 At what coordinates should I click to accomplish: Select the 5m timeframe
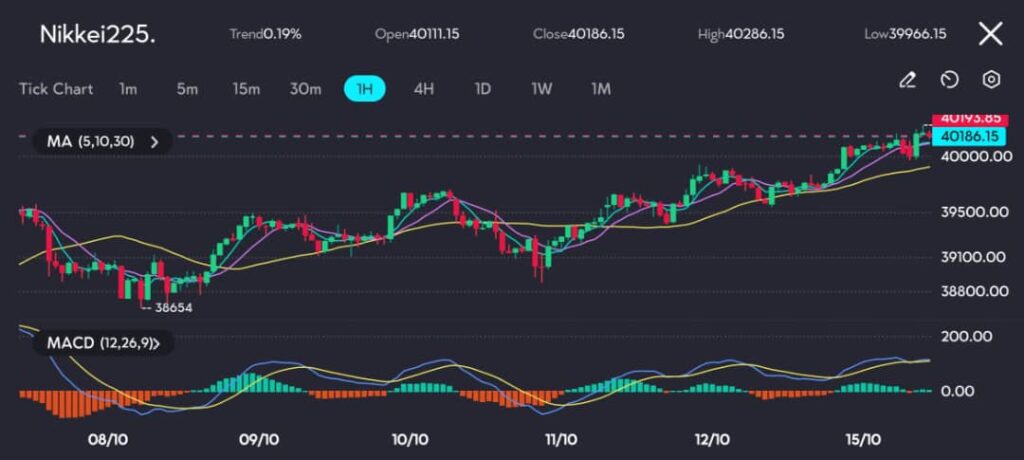click(187, 89)
